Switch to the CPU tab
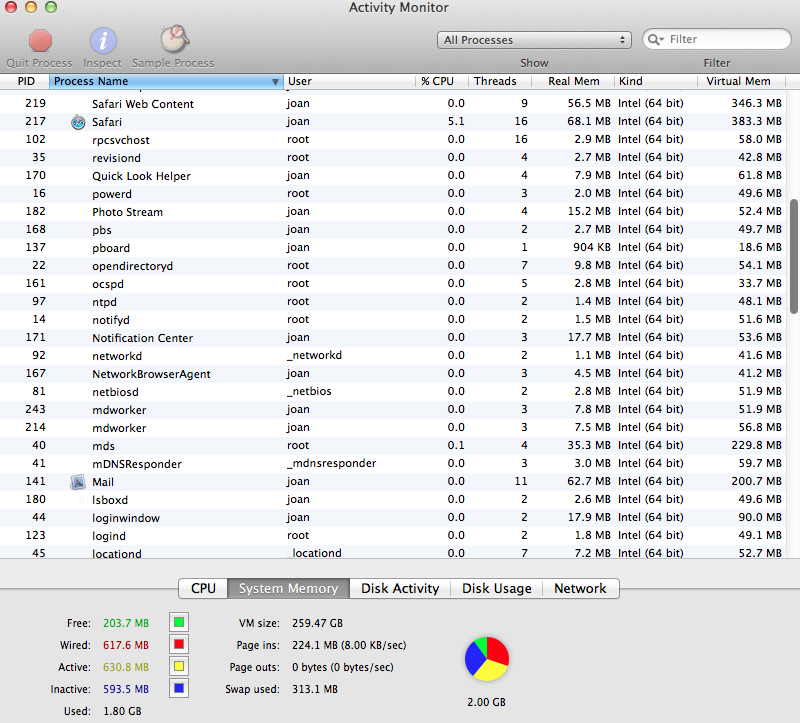Screen dimensions: 800x723 click(x=203, y=588)
